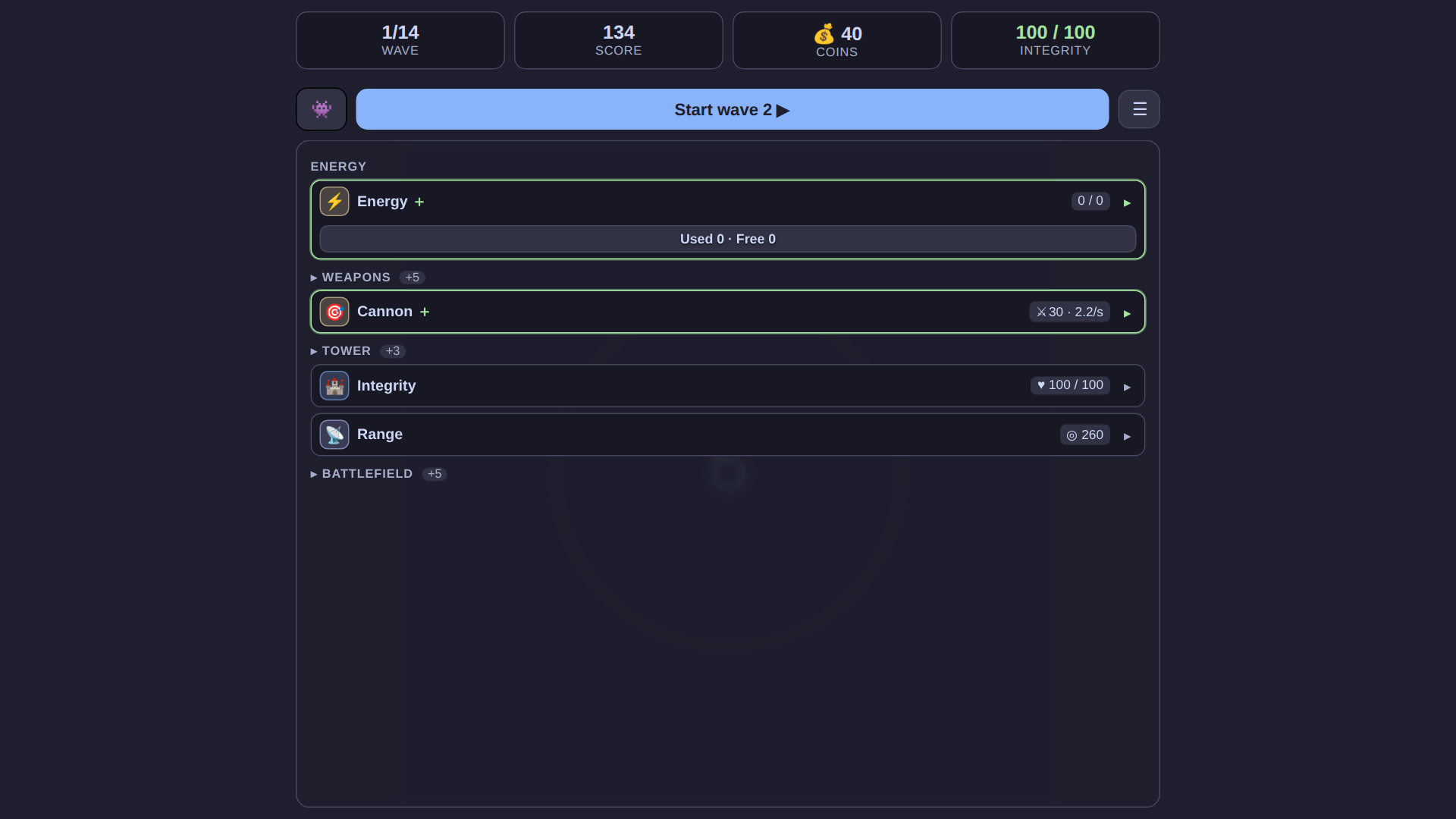Click the green plus next to Cannon
This screenshot has height=819, width=1456.
point(425,312)
